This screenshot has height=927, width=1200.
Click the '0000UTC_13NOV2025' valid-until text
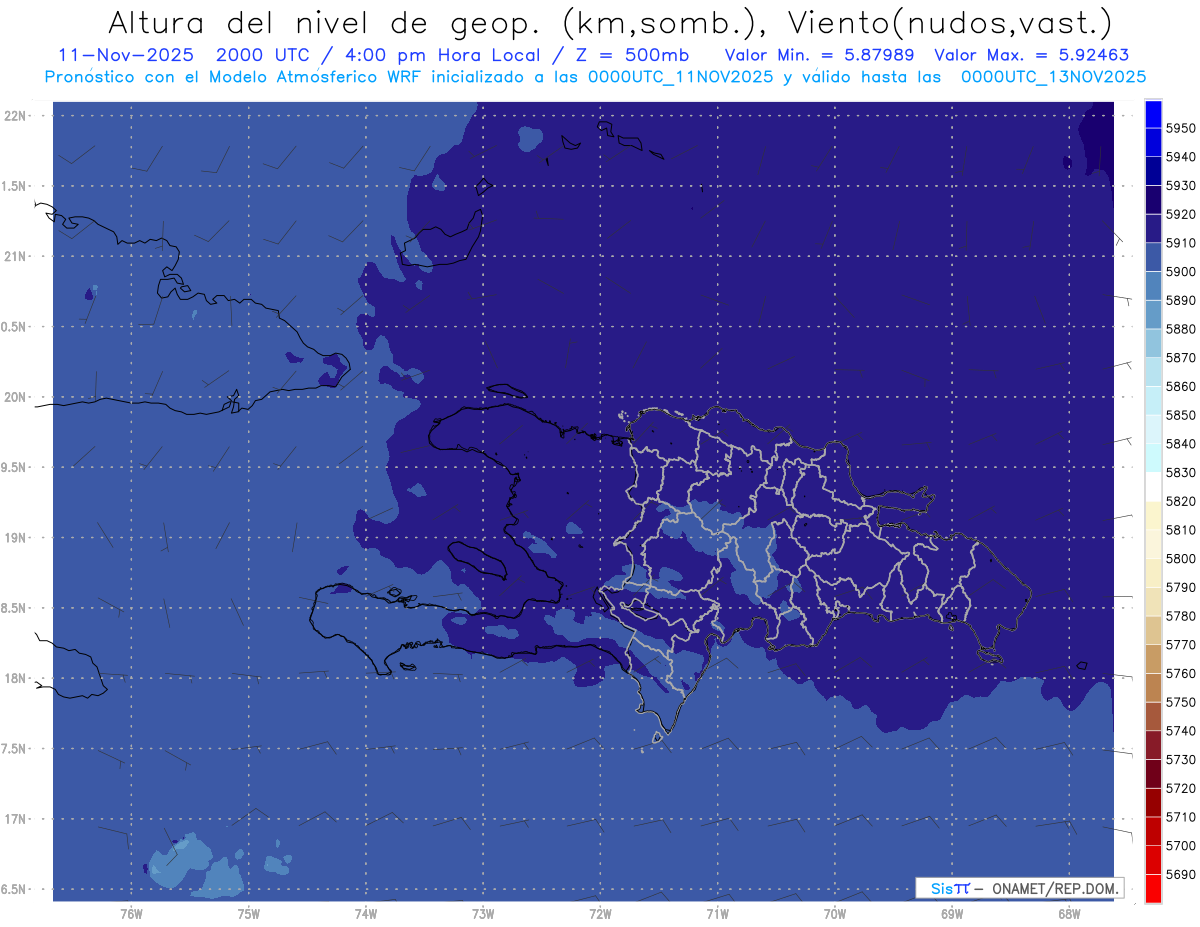click(1053, 76)
